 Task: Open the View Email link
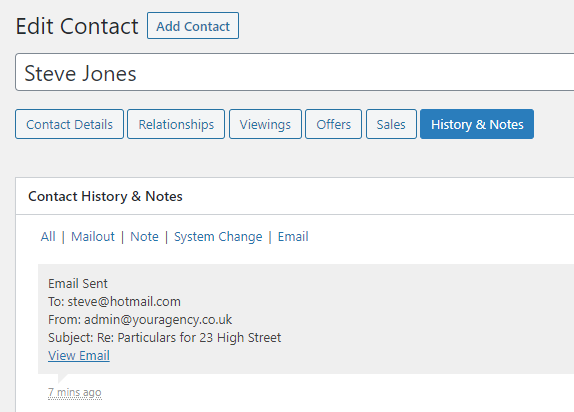79,356
